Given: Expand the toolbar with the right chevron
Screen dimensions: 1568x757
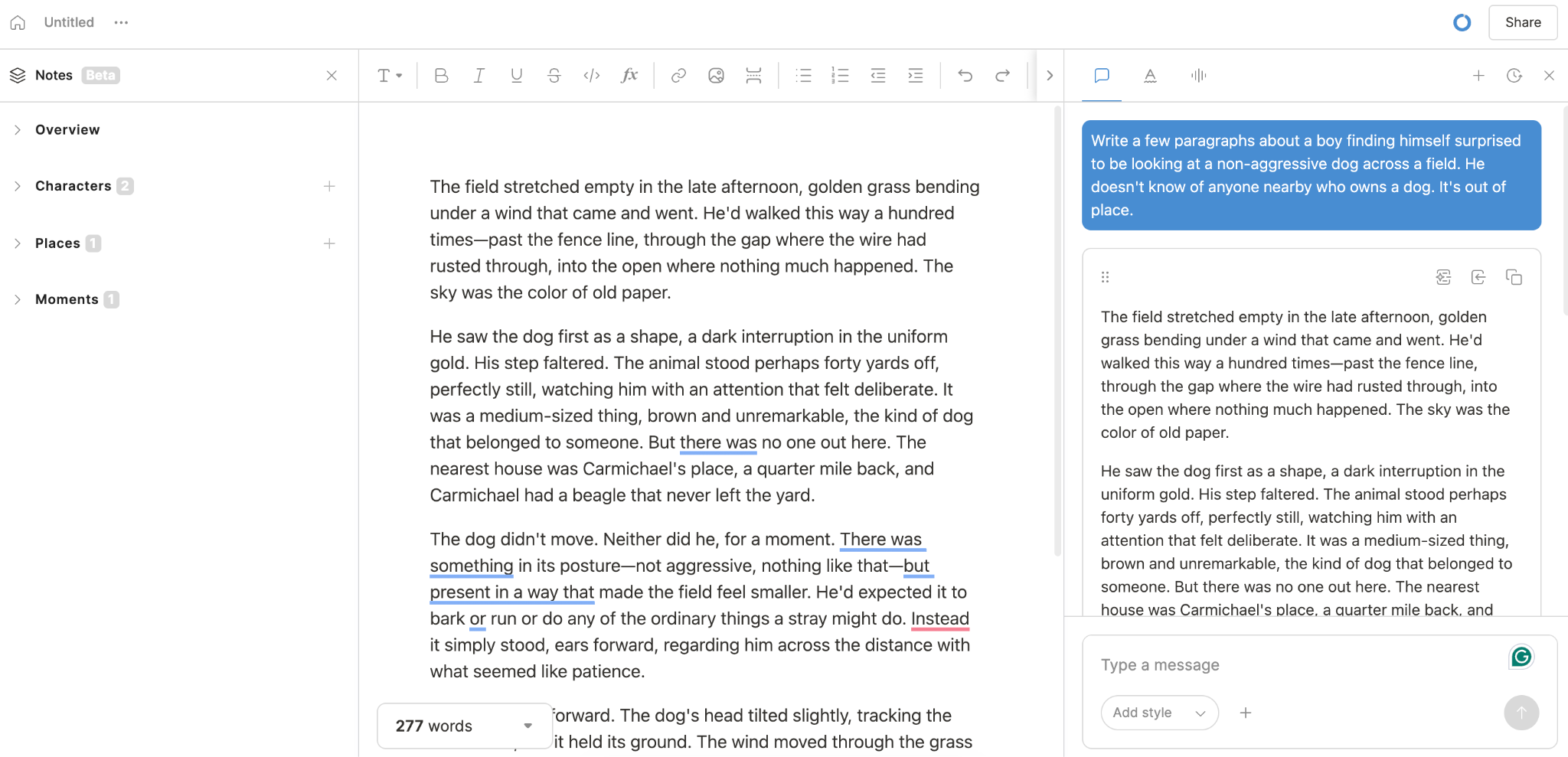Looking at the screenshot, I should coord(1050,75).
